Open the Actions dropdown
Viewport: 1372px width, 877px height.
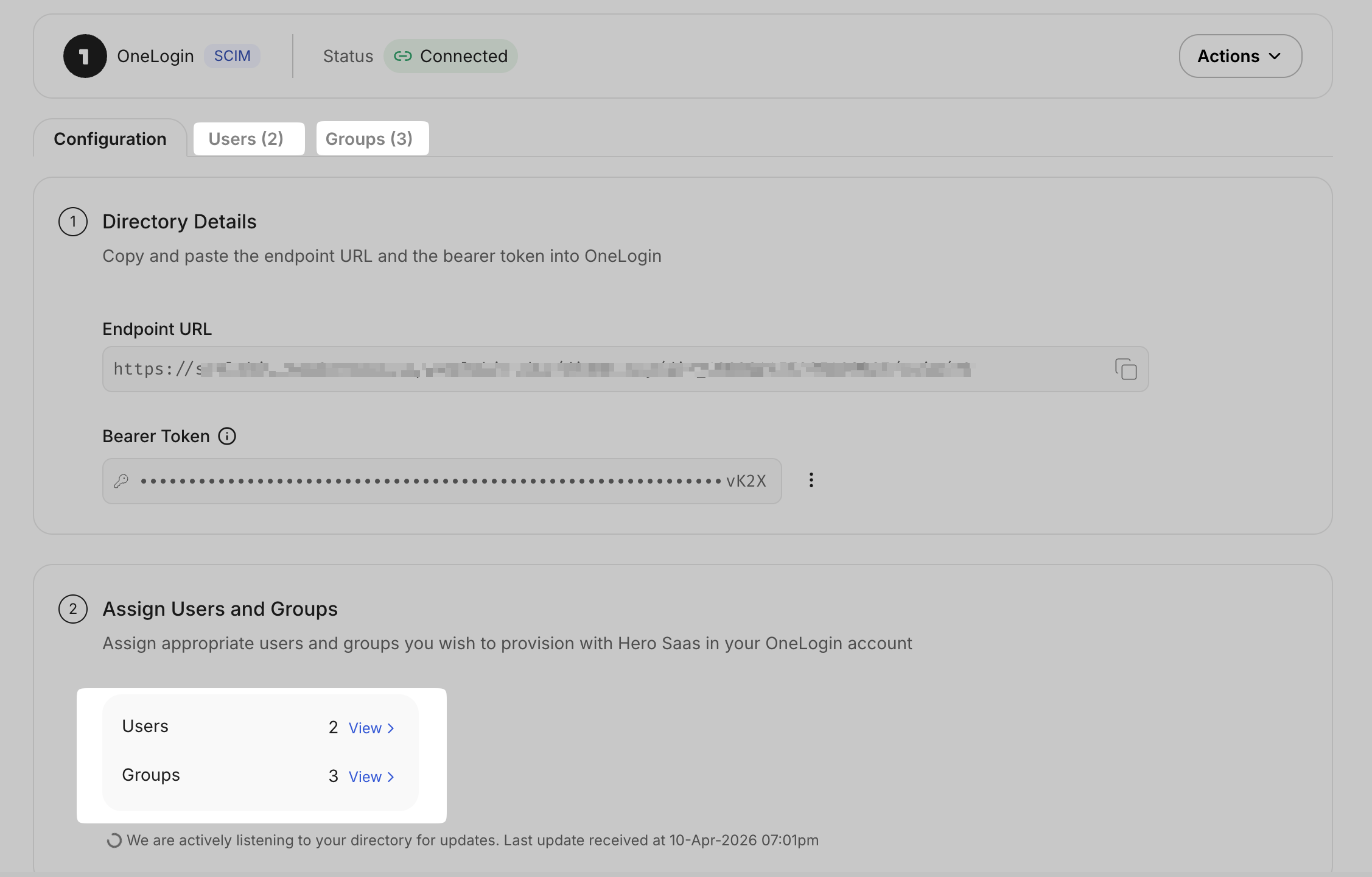tap(1239, 55)
